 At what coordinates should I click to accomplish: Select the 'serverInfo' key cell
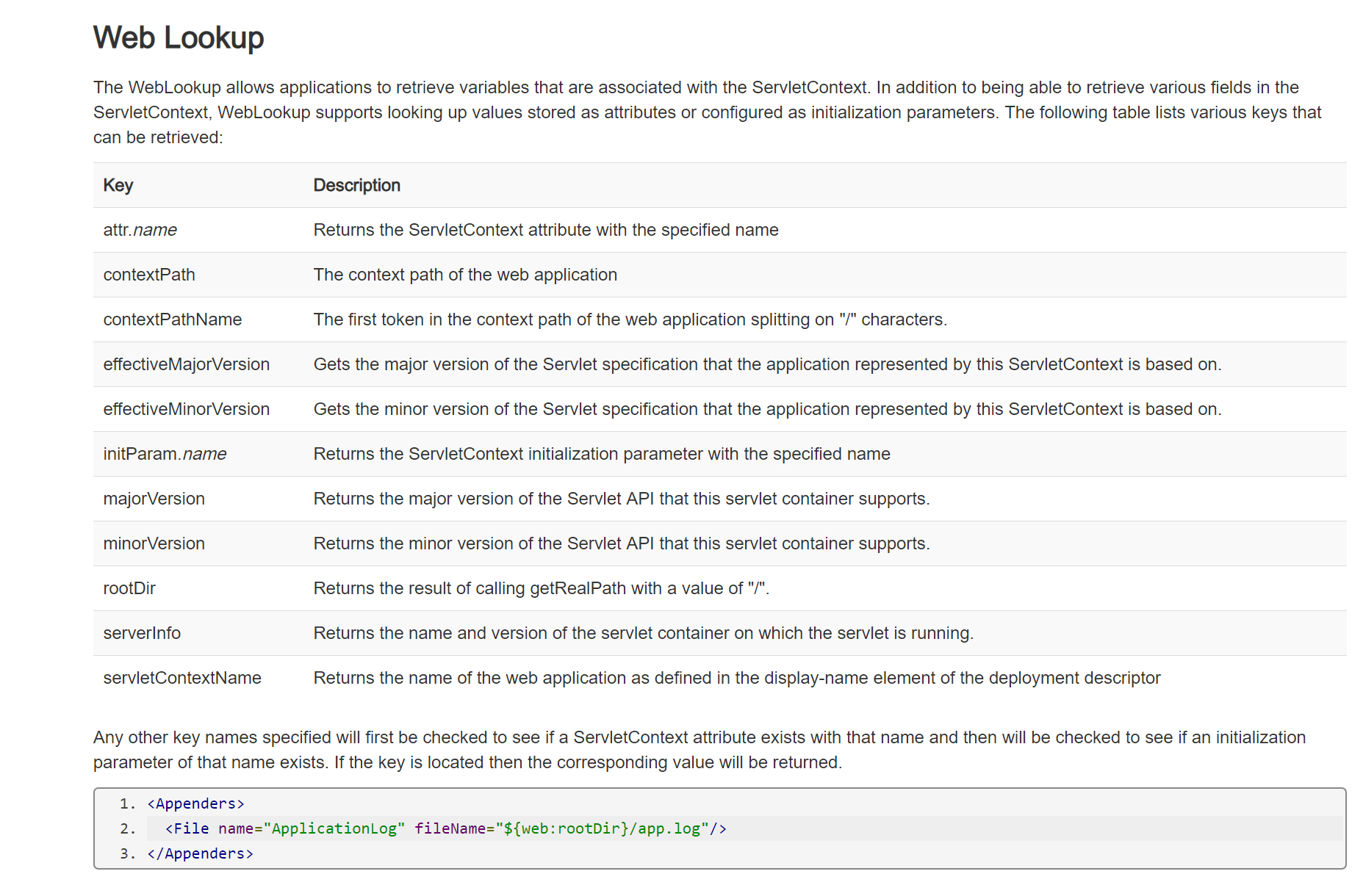pos(142,633)
